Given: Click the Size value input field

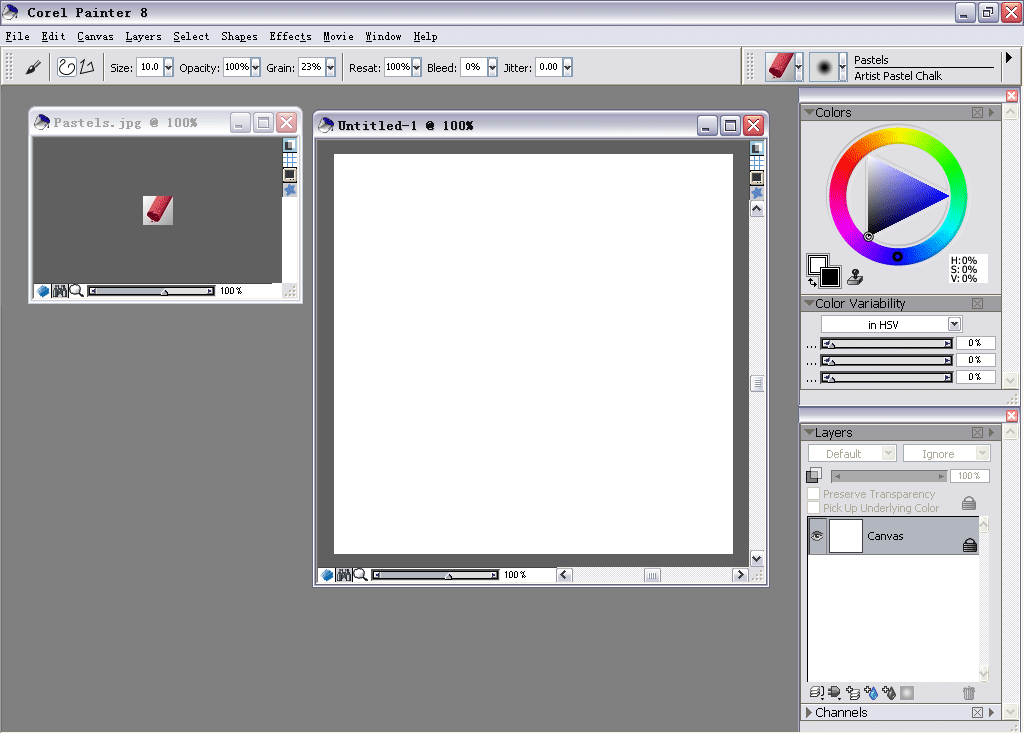Looking at the screenshot, I should 150,67.
